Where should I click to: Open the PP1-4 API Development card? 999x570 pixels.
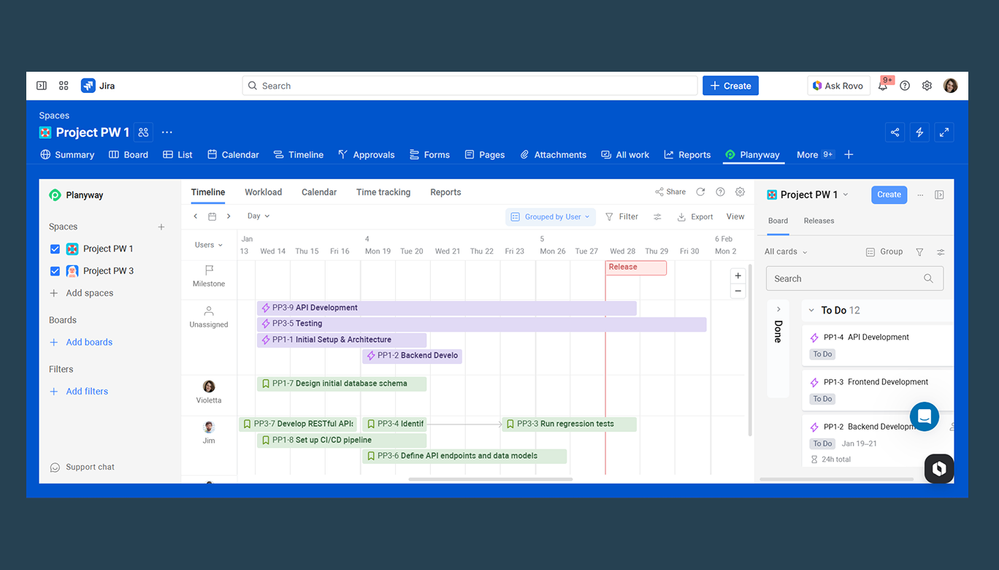point(877,345)
